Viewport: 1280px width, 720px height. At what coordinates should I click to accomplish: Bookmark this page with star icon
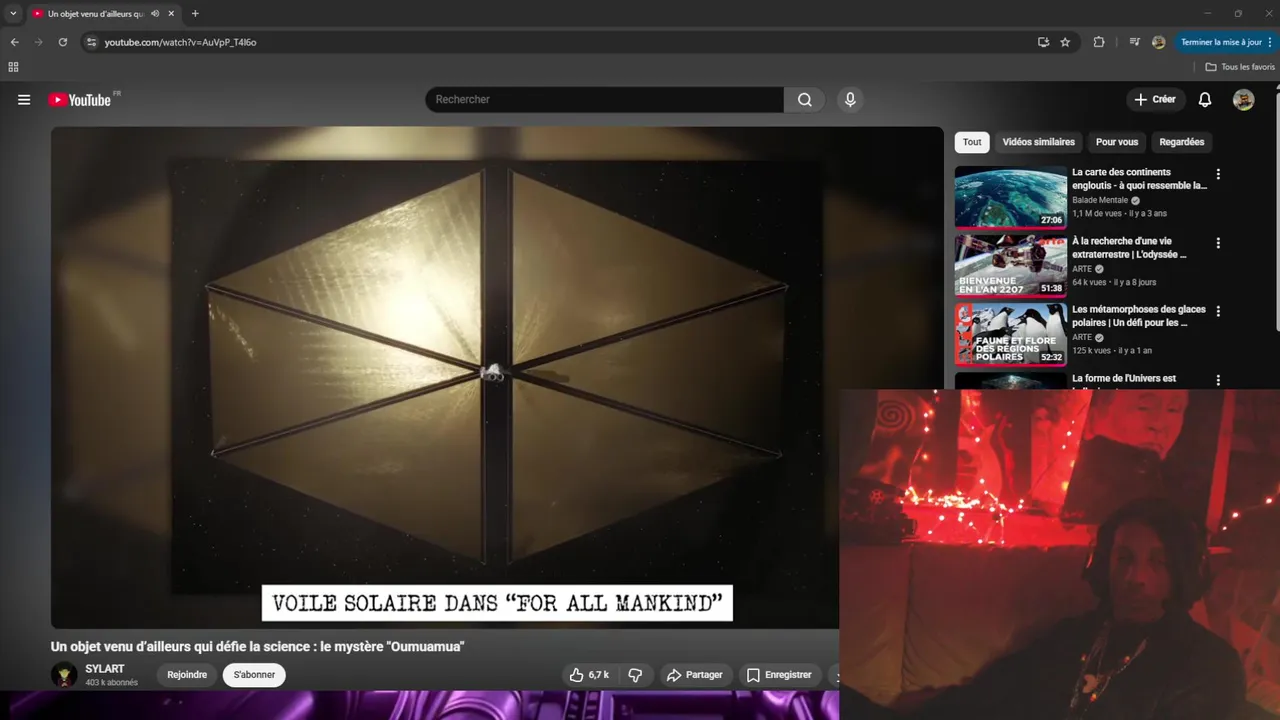pos(1065,42)
